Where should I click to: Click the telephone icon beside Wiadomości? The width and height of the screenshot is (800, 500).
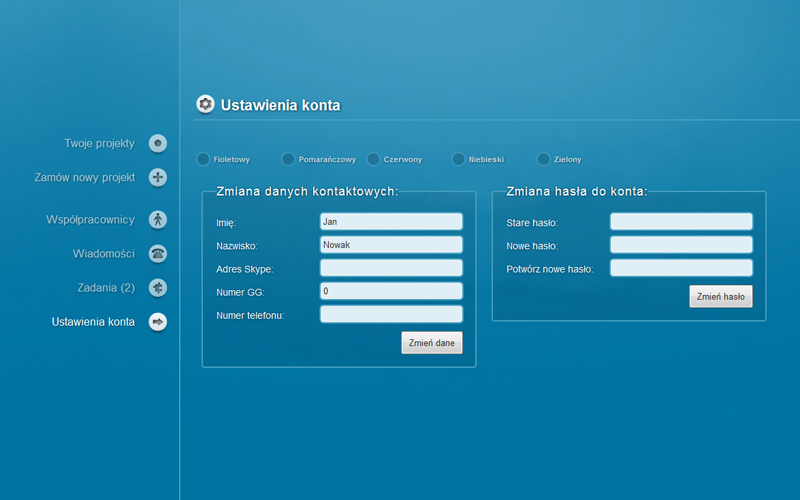click(x=158, y=254)
